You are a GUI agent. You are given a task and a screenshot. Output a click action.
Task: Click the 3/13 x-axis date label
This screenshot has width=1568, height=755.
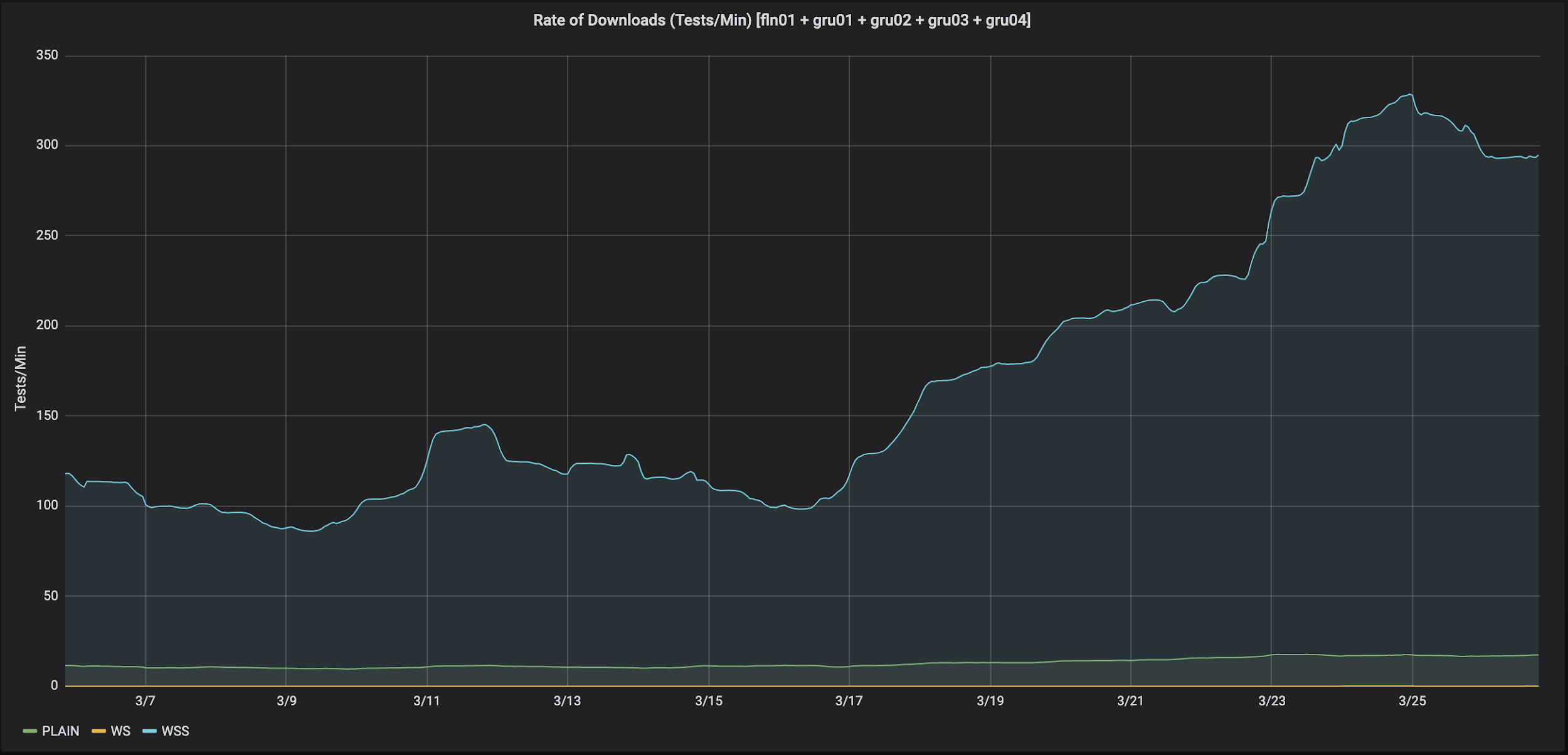point(568,701)
